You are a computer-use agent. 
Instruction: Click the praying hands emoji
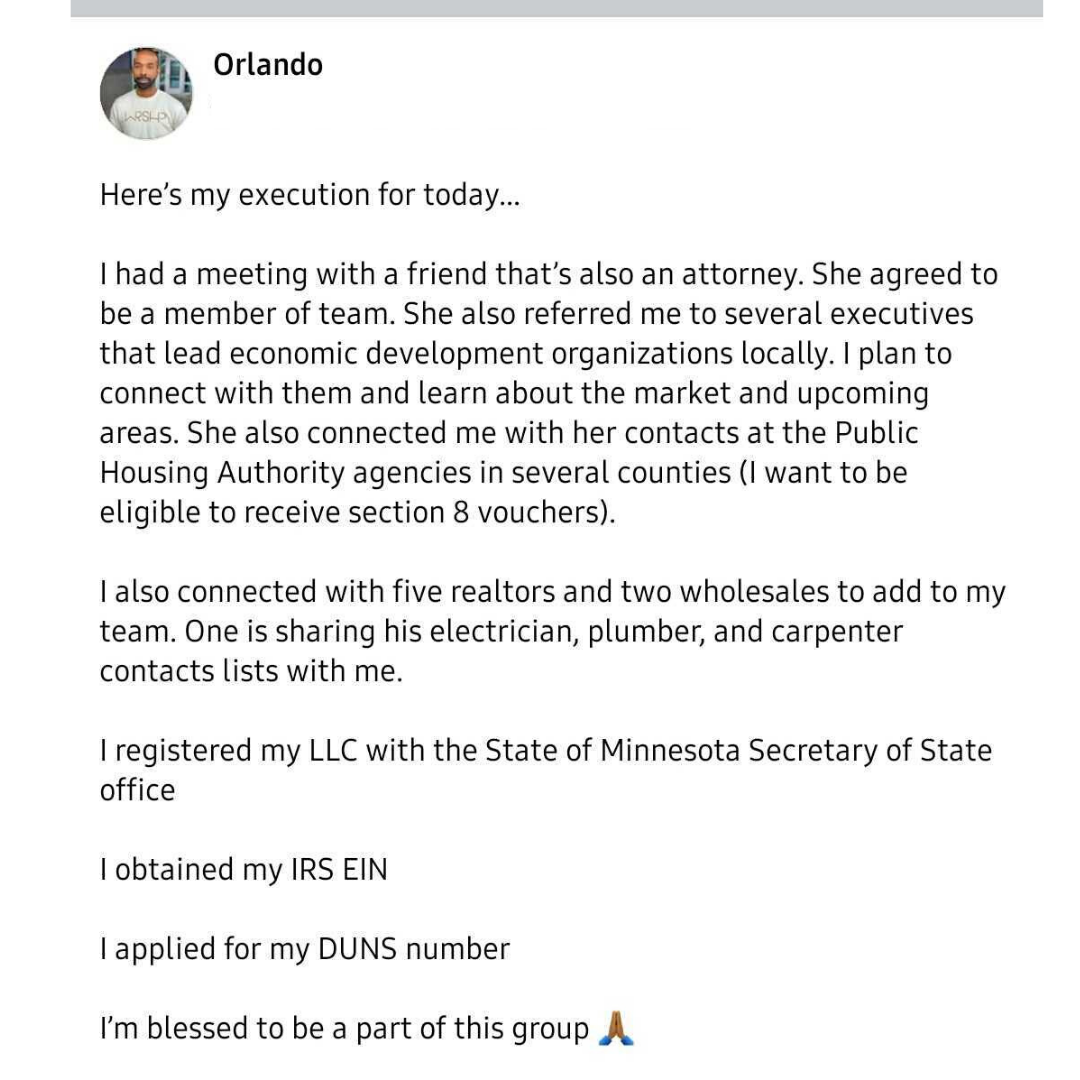point(616,1028)
